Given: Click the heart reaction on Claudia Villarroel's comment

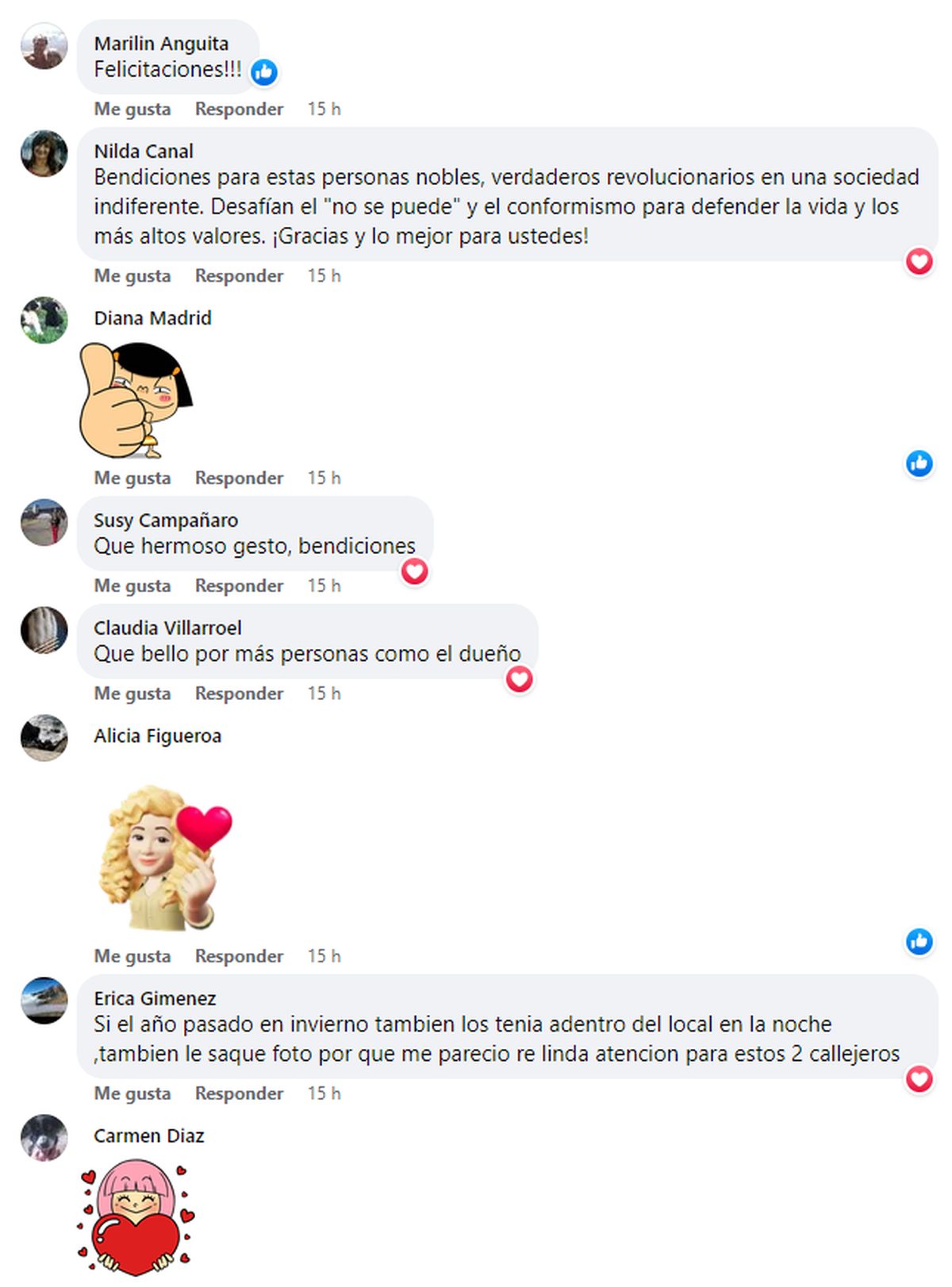Looking at the screenshot, I should (x=520, y=679).
